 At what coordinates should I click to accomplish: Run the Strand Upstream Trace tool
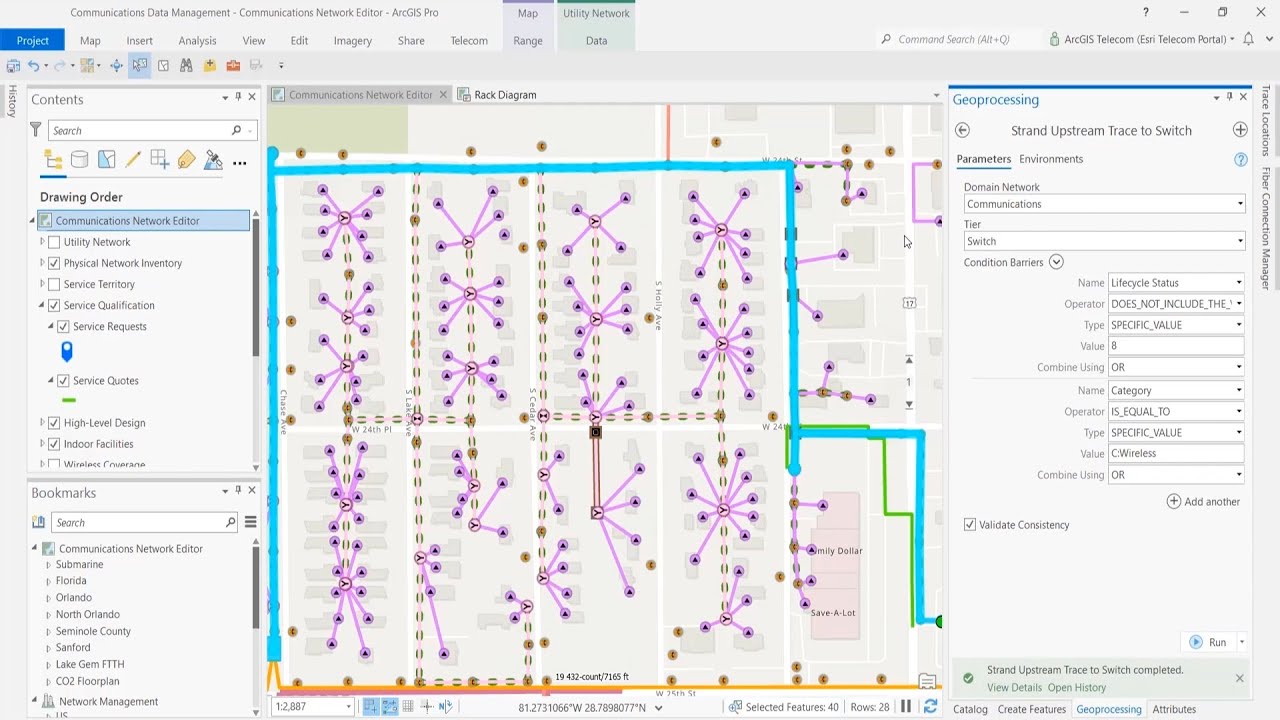1207,642
